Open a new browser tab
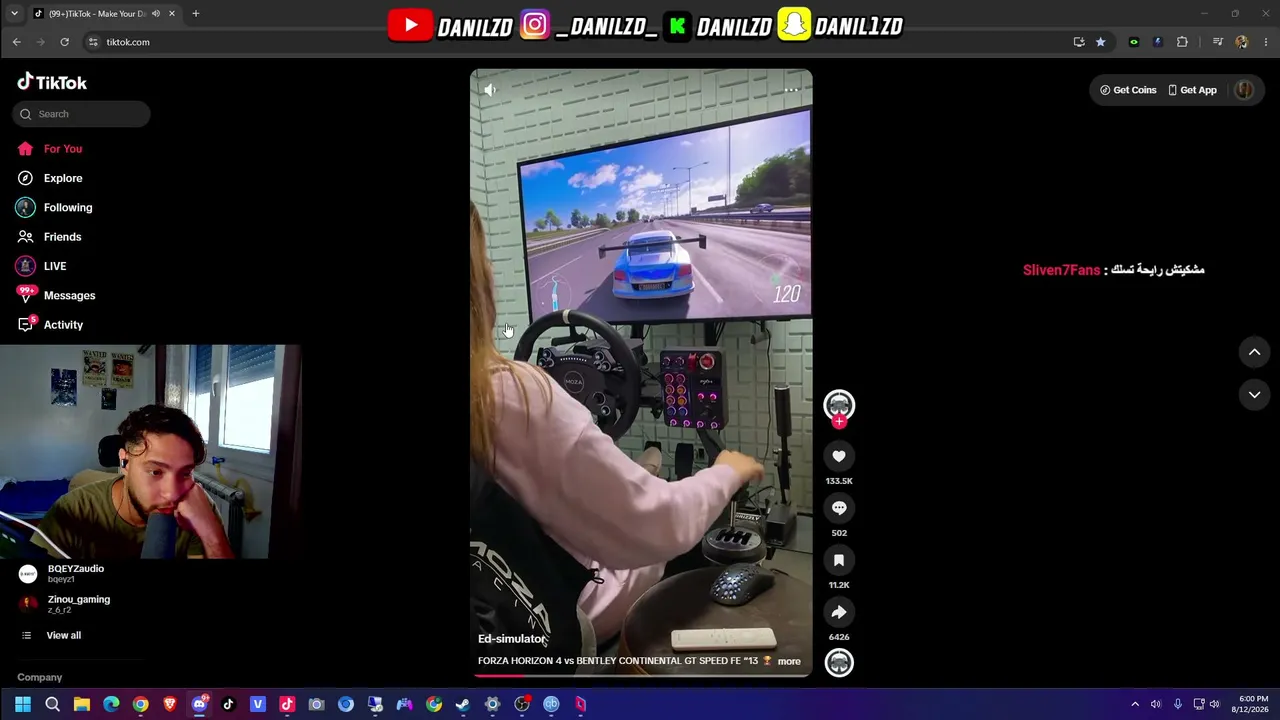The width and height of the screenshot is (1280, 720). click(195, 14)
